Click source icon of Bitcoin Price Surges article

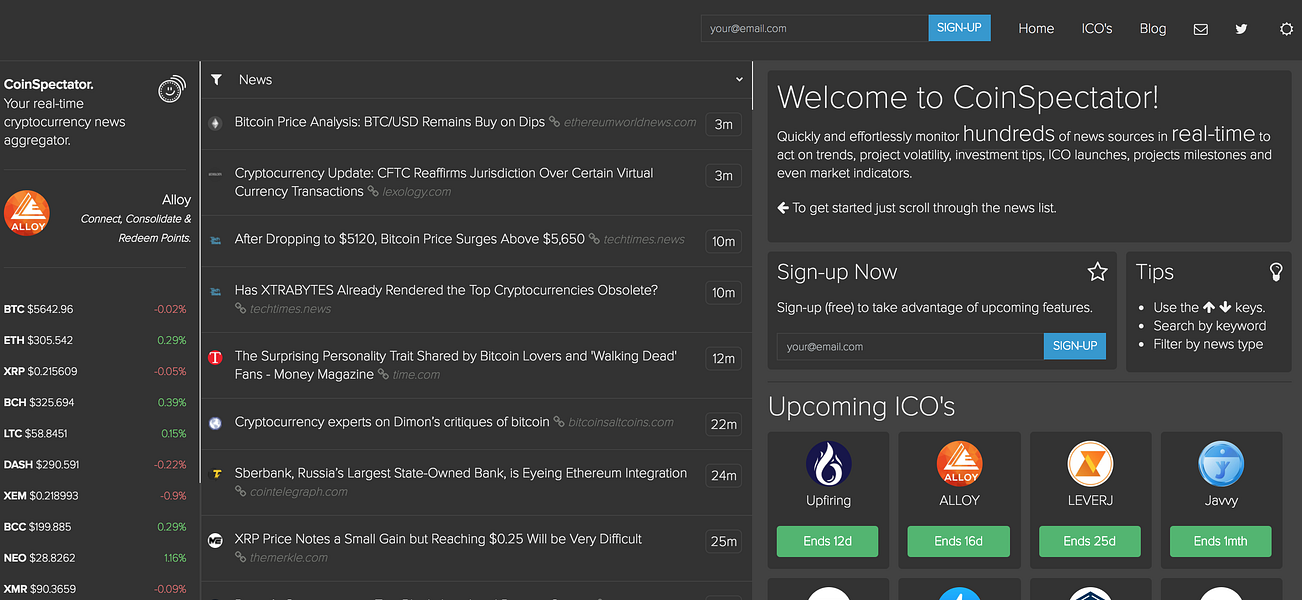click(215, 240)
